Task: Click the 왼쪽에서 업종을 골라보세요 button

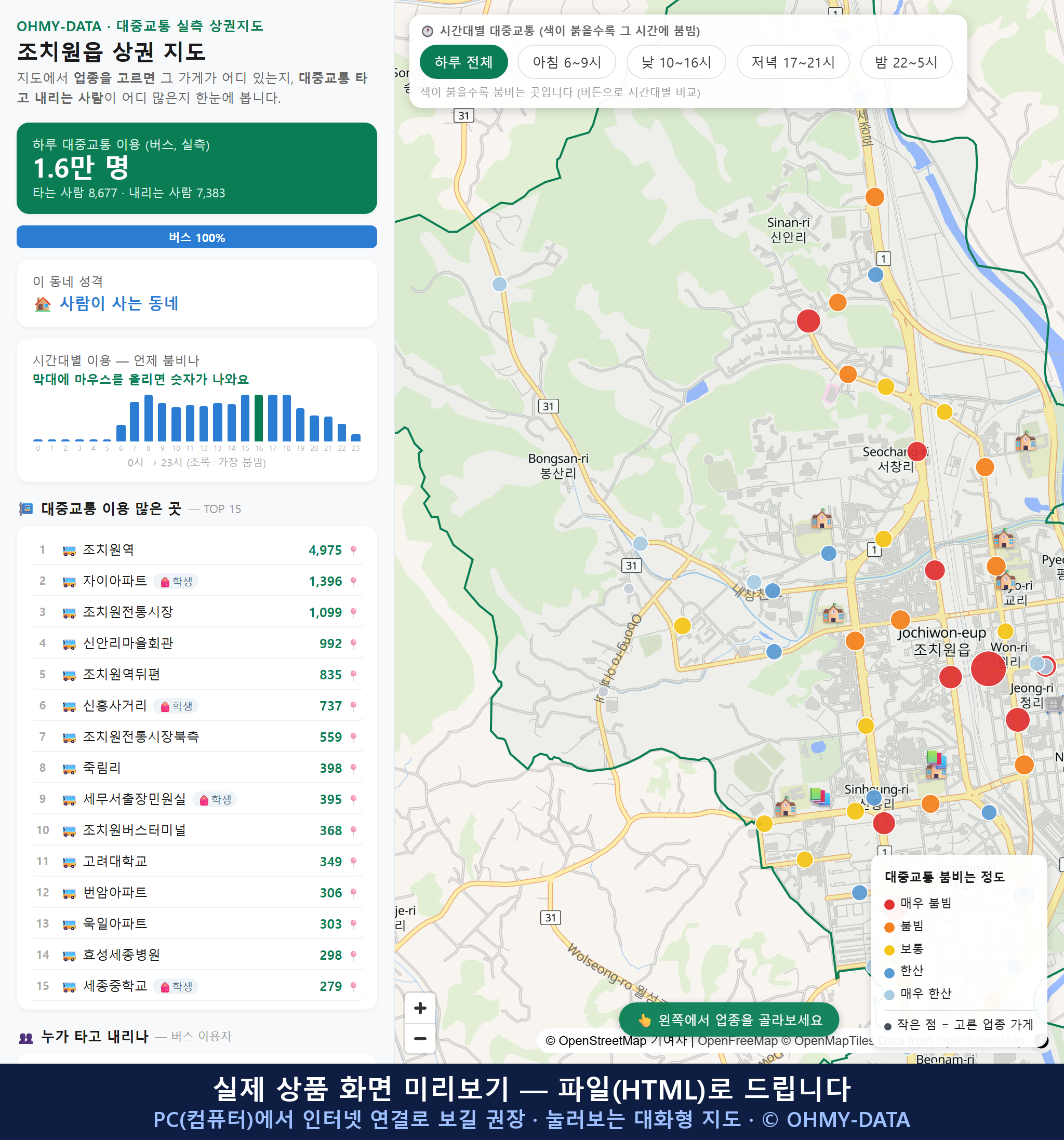Action: click(x=728, y=1020)
